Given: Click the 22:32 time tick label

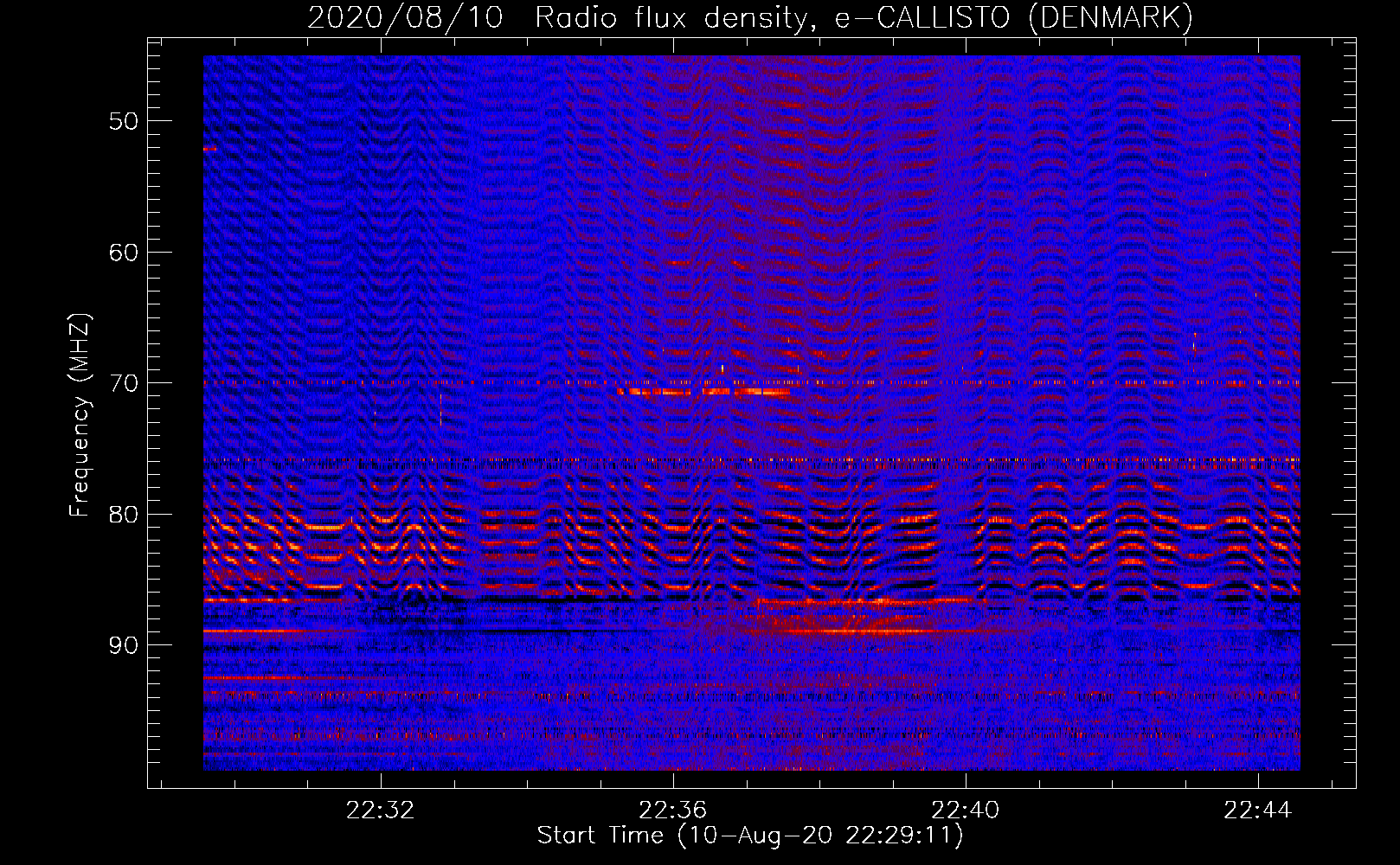Looking at the screenshot, I should tap(381, 811).
